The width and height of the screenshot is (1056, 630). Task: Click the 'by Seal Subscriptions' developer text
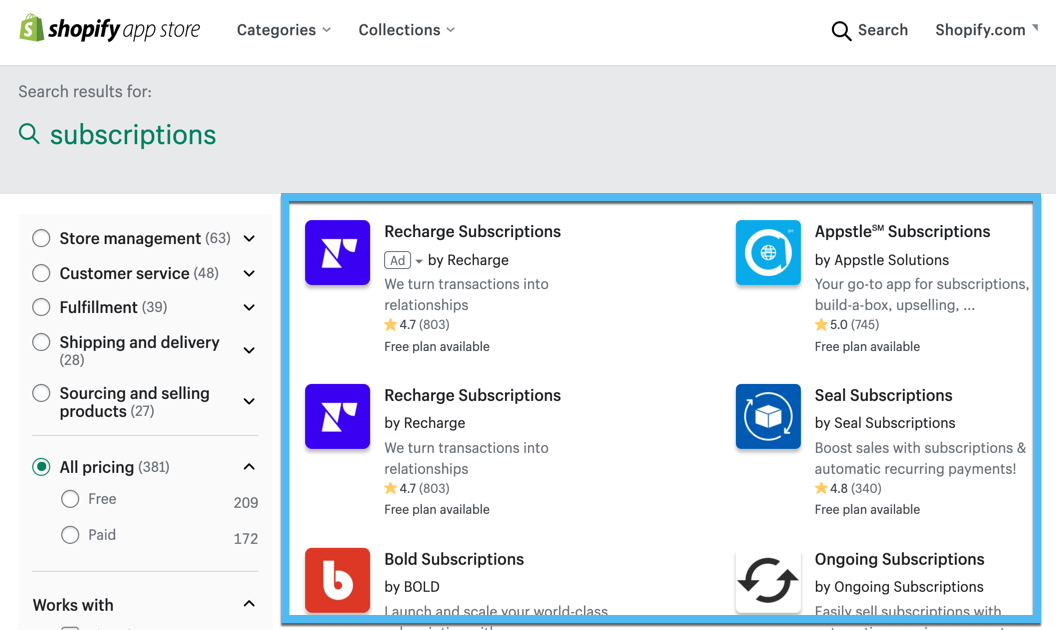[885, 423]
